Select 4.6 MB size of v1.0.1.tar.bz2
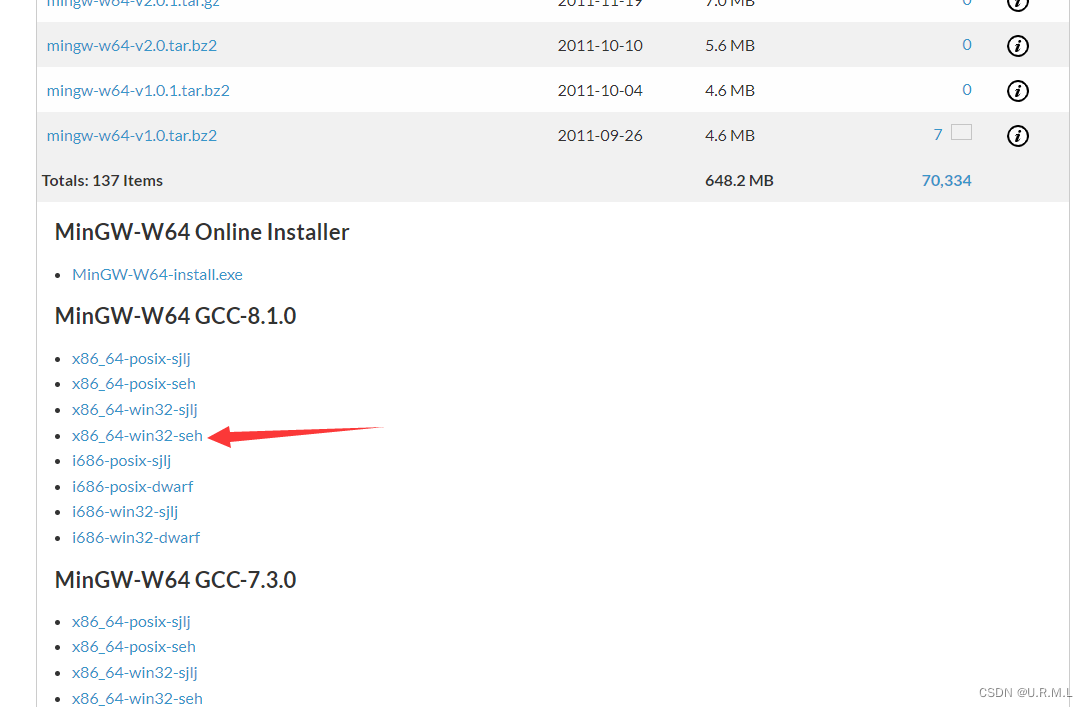The height and width of the screenshot is (707, 1088). click(730, 90)
